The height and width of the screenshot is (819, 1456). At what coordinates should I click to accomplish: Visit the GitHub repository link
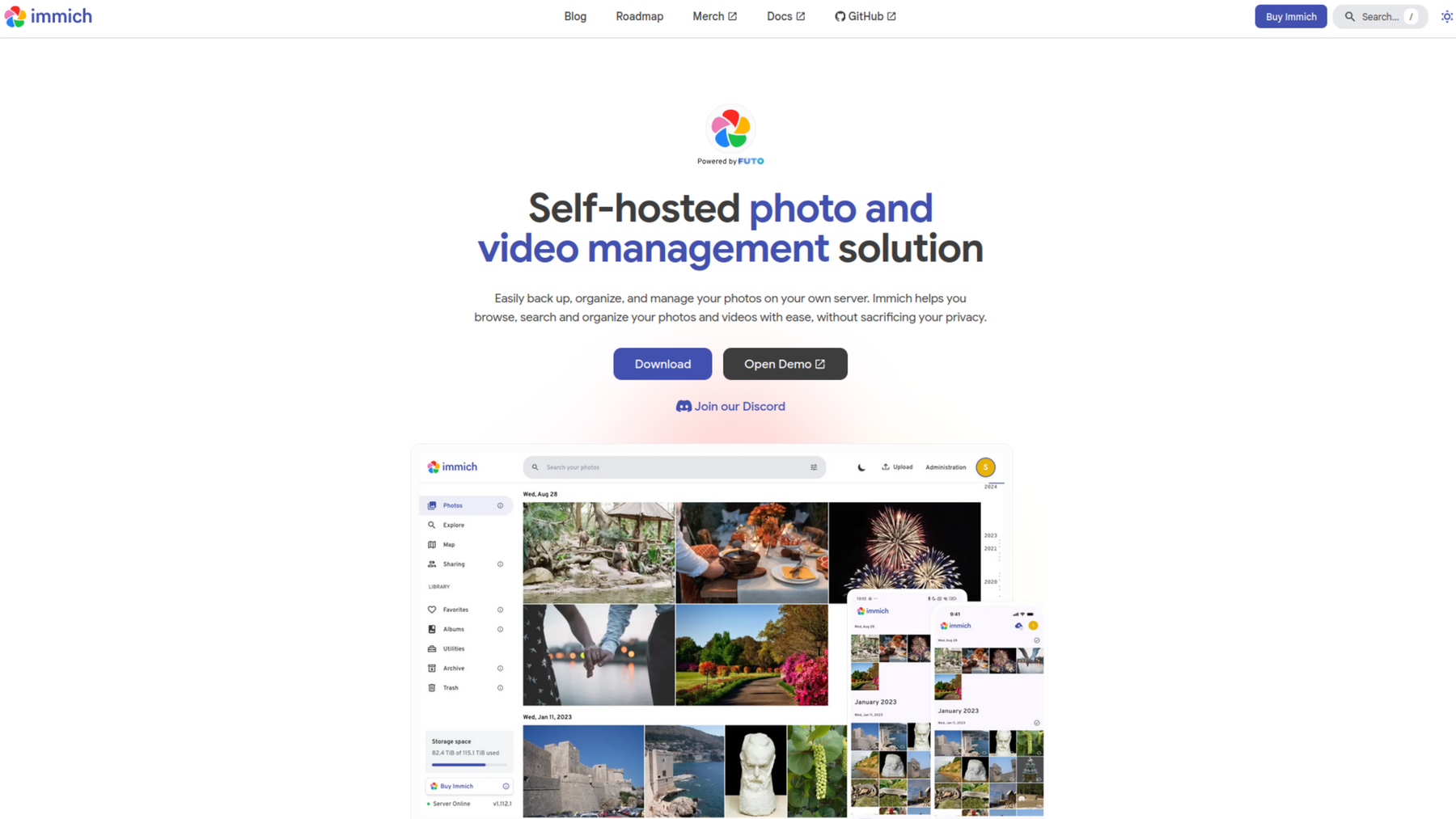point(865,16)
